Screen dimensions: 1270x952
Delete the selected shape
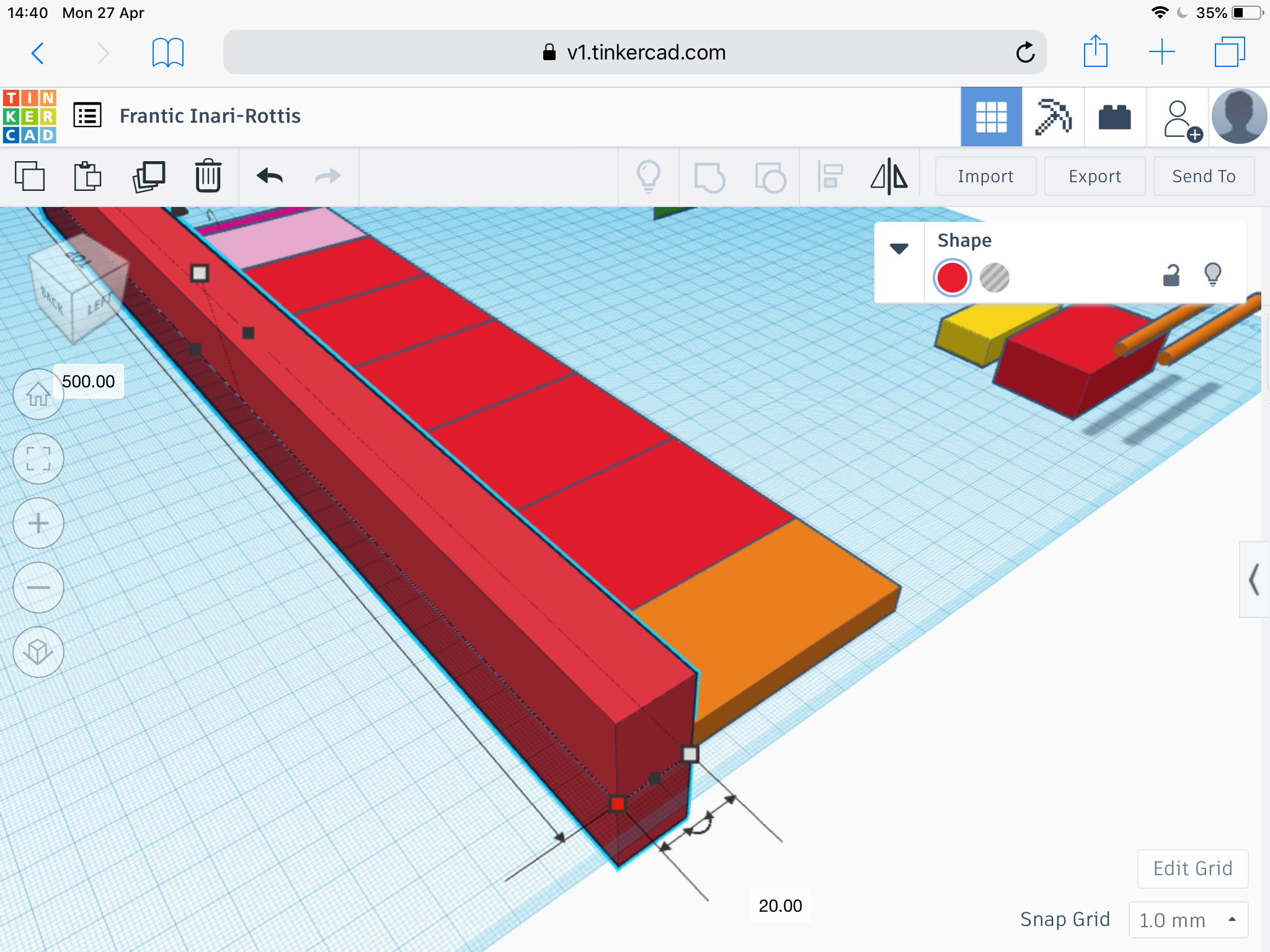coord(208,176)
